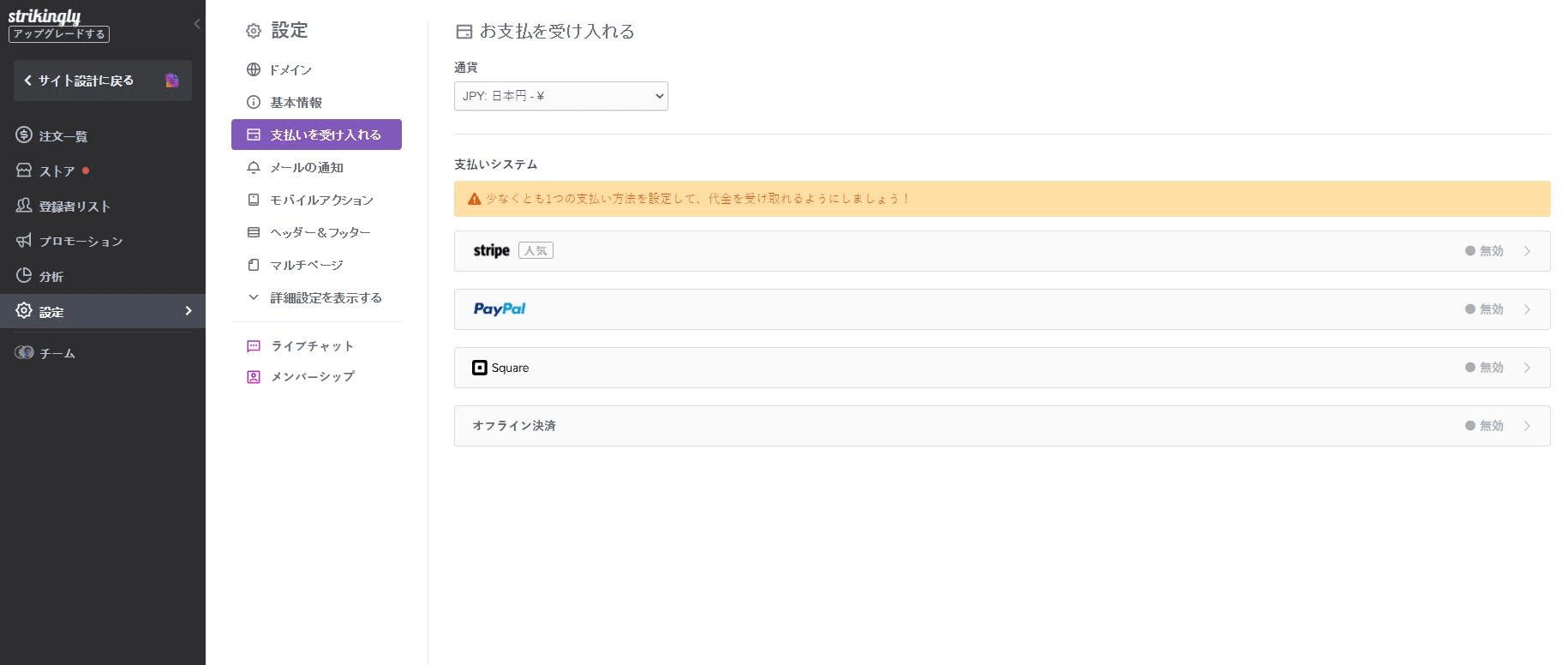1568x665 pixels.
Task: Expand Stripe row chevron
Action: tap(1527, 251)
